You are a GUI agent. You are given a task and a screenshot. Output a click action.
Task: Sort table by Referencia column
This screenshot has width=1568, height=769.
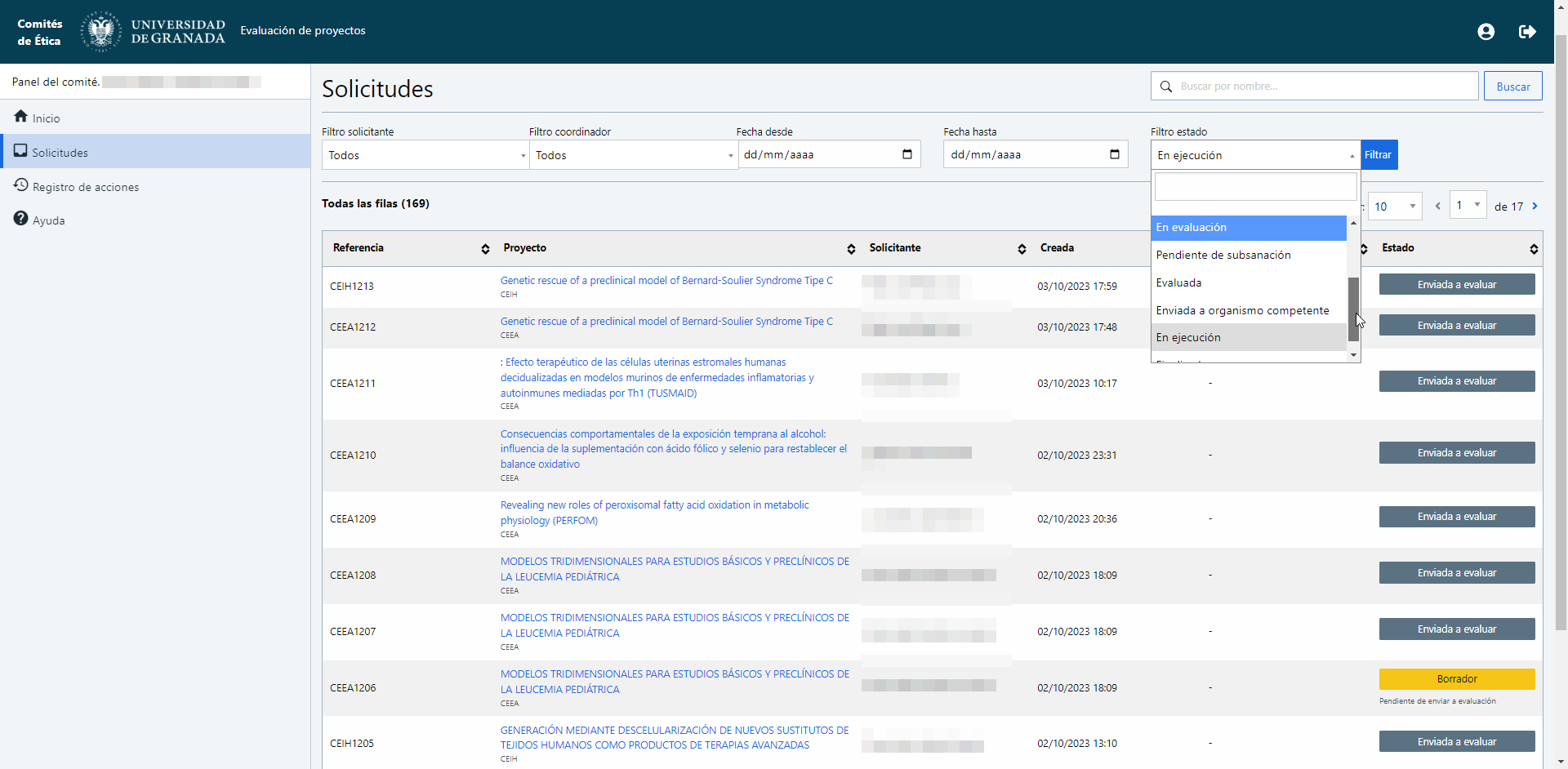click(485, 249)
